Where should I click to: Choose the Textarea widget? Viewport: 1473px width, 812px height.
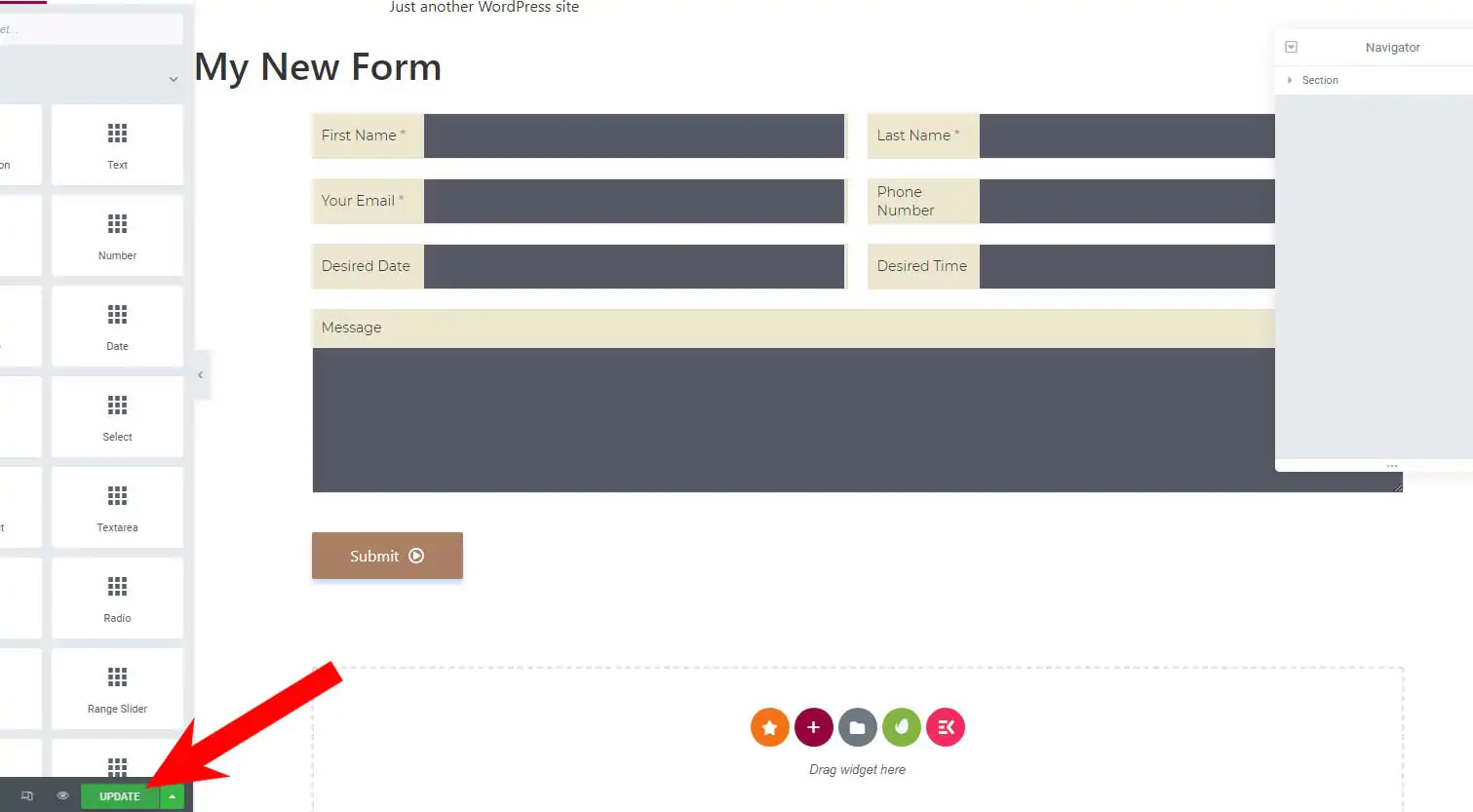pos(117,507)
